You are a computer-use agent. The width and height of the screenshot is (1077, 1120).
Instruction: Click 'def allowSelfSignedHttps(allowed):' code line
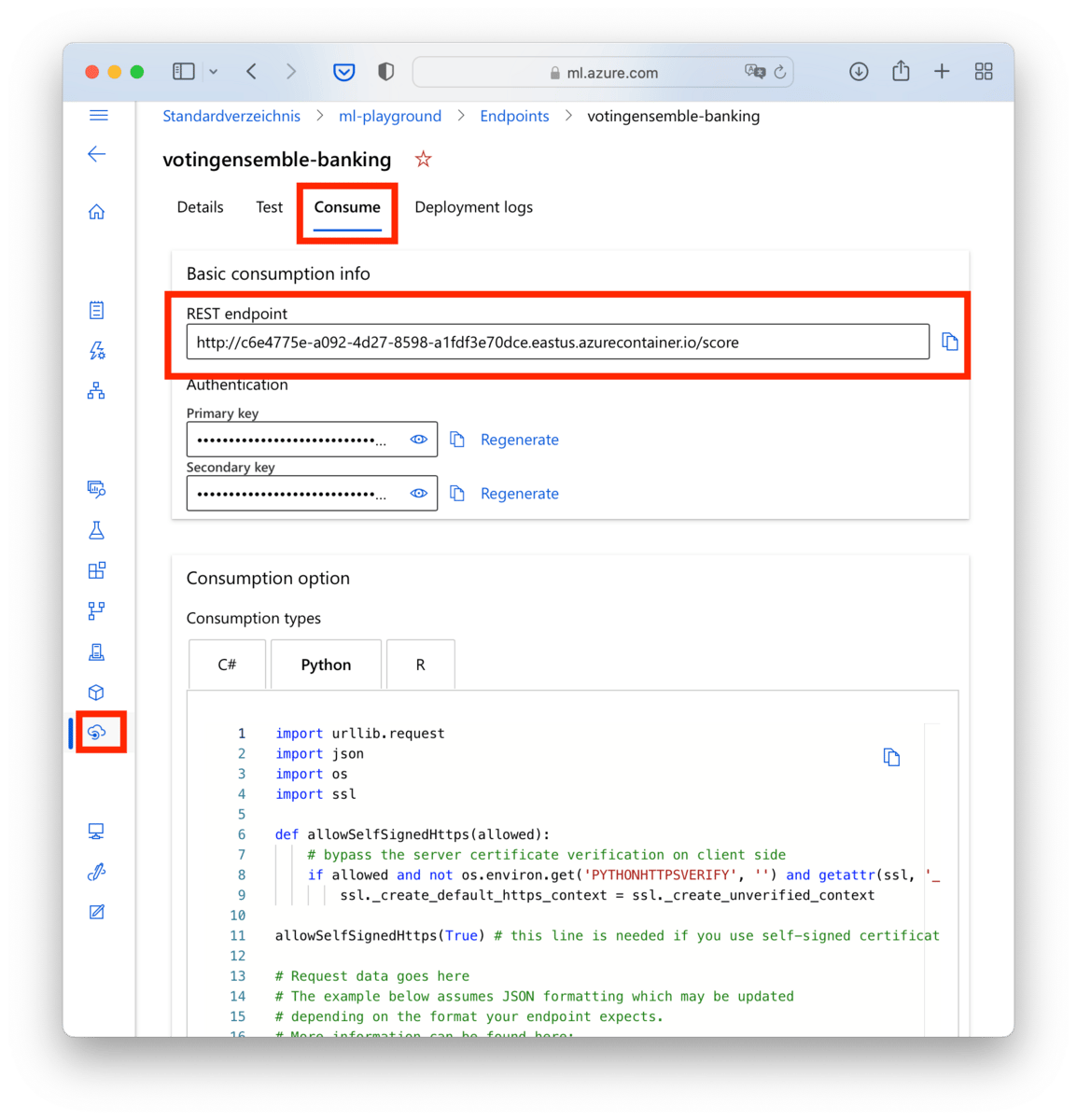point(413,834)
